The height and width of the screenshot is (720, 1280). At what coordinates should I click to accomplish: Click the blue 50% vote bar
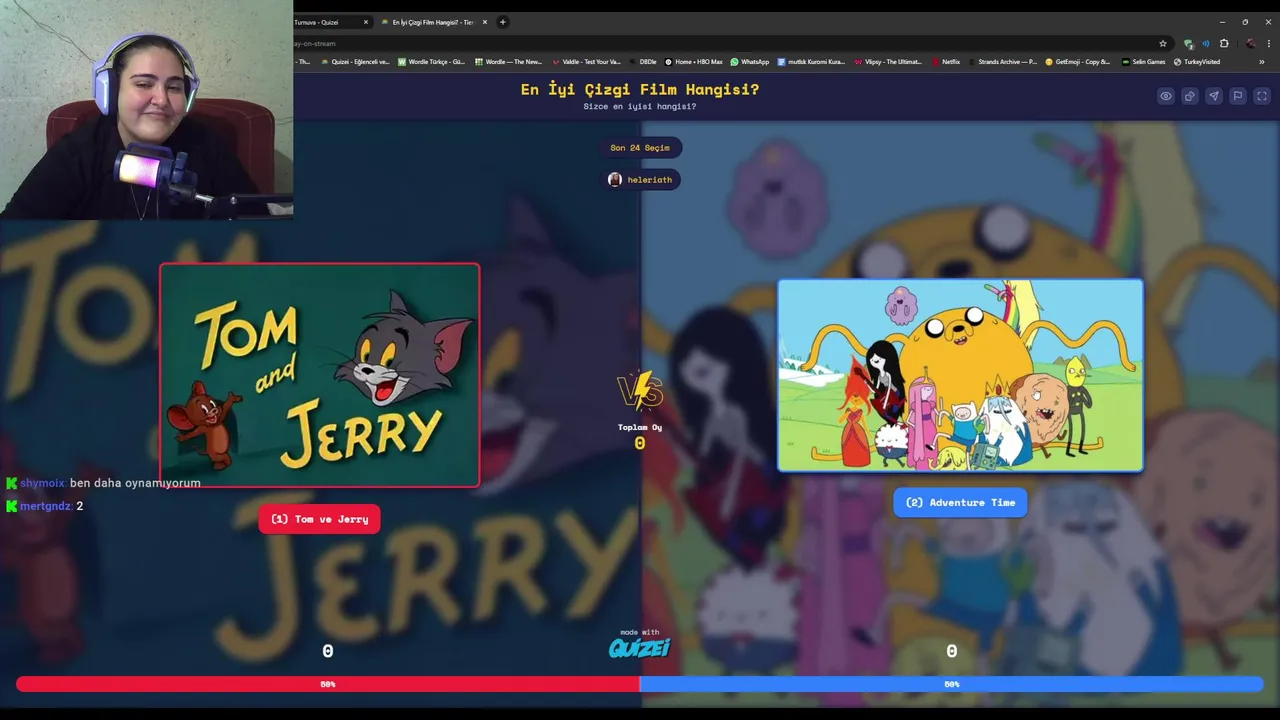[x=952, y=684]
